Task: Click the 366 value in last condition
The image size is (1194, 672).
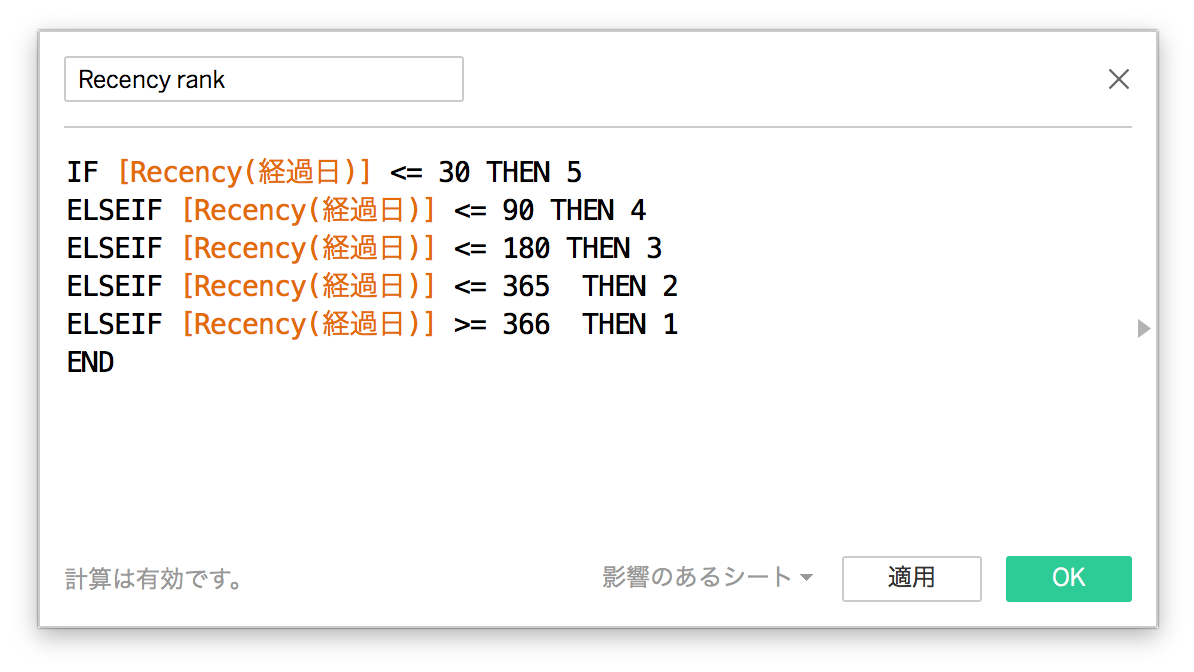Action: pyautogui.click(x=526, y=325)
